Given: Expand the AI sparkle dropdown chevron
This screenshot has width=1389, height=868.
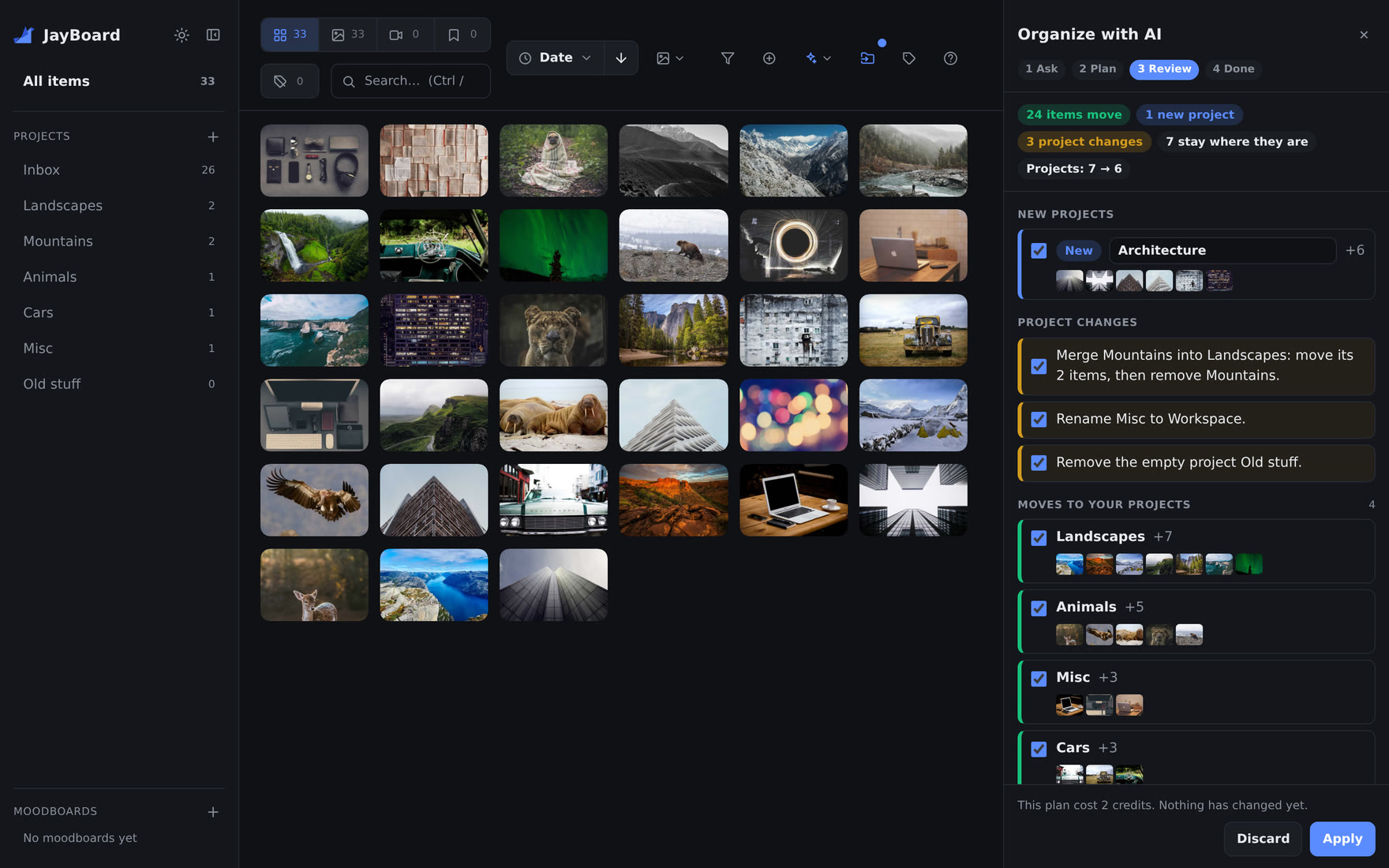Looking at the screenshot, I should 827,58.
